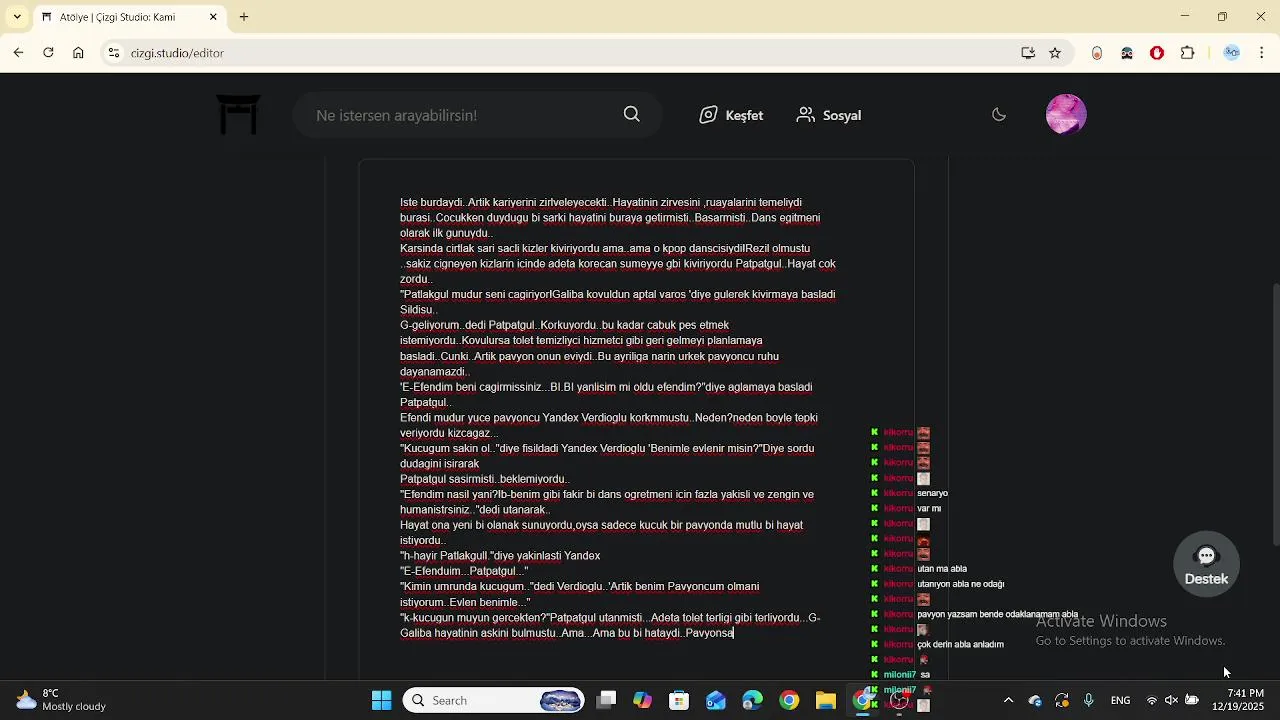Reload the page

pos(48,53)
